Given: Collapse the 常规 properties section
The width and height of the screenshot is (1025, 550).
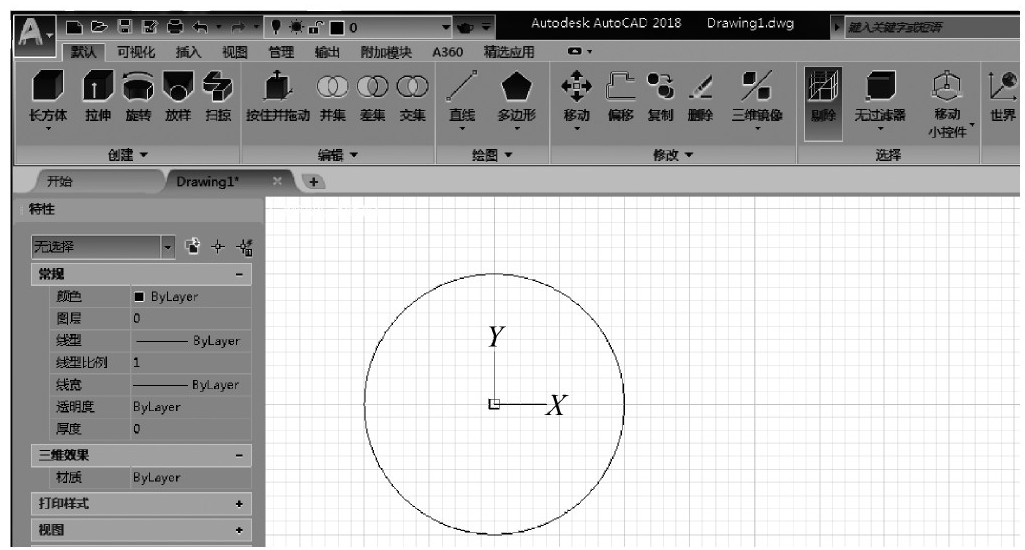Looking at the screenshot, I should 239,274.
